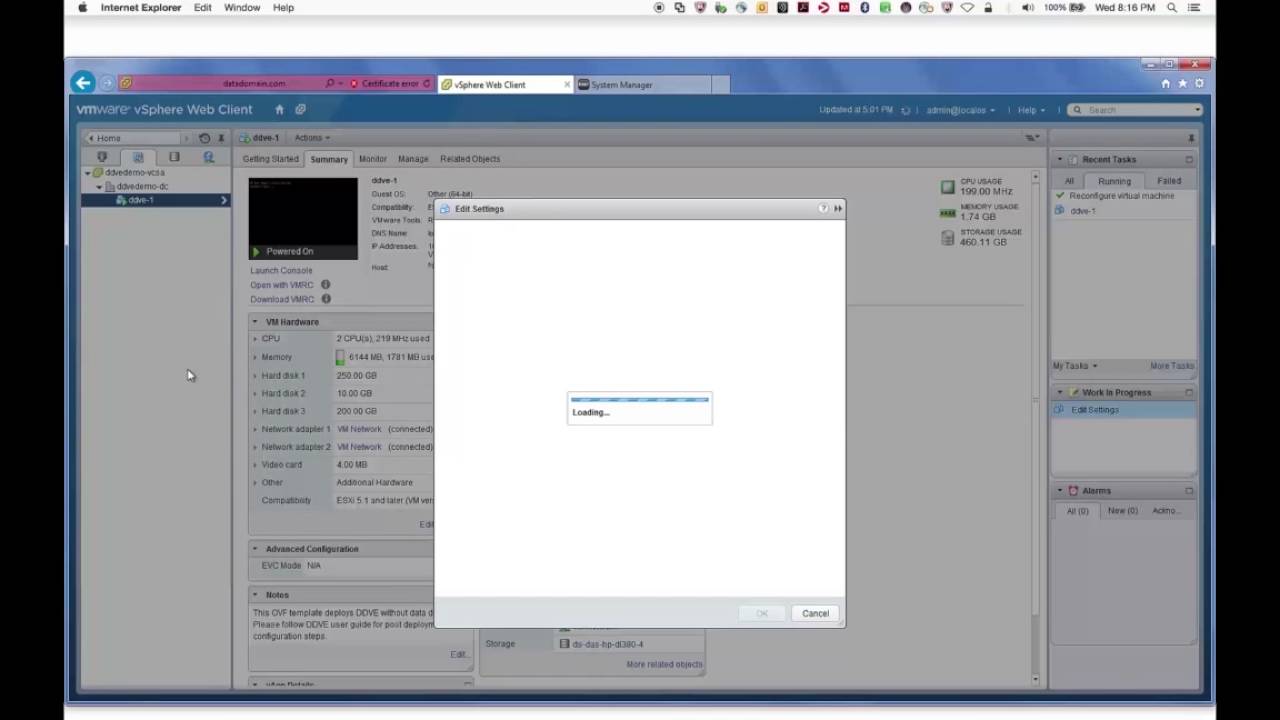Click the macOS volume icon in menu bar
This screenshot has height=720, width=1280.
tap(1027, 7)
